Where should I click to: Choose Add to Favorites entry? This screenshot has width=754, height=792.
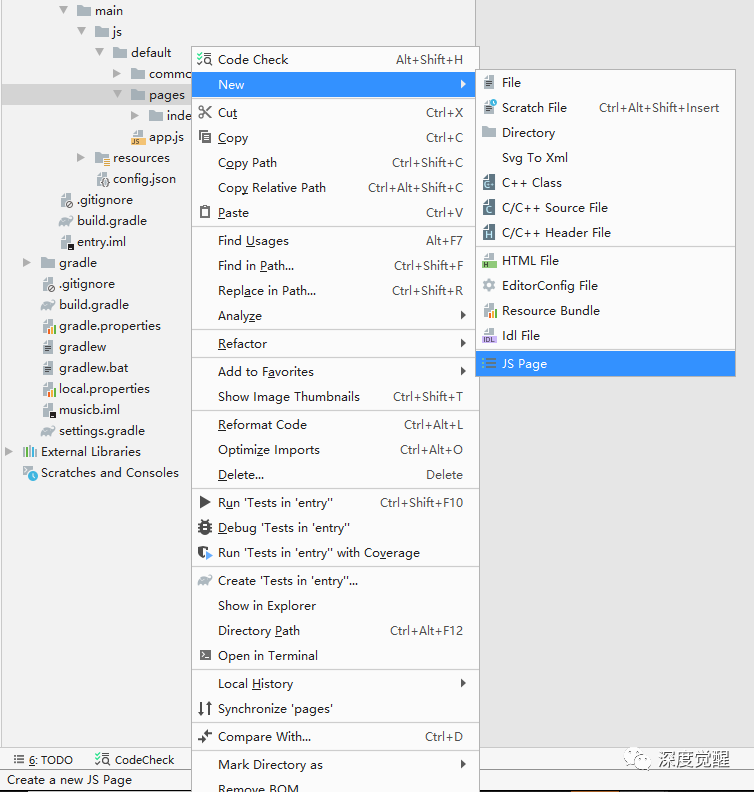[x=335, y=371]
